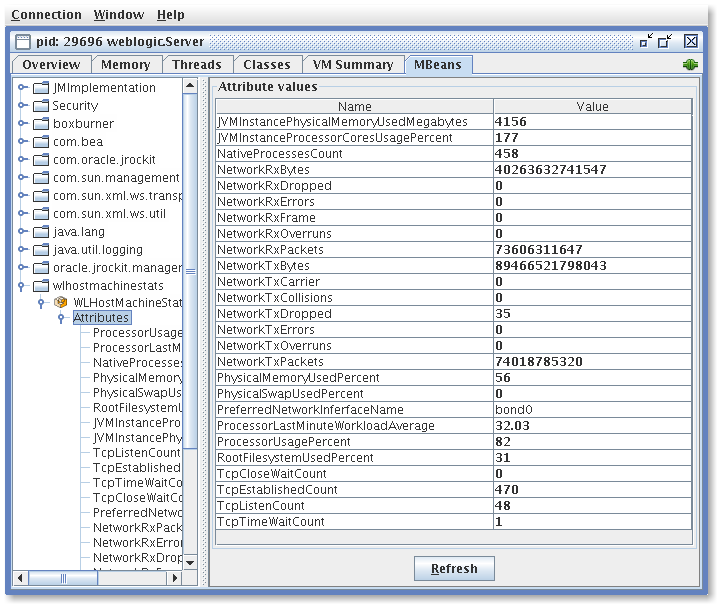Collapse the WLHostMachineStats MBean node
The height and width of the screenshot is (604, 717).
pos(41,303)
